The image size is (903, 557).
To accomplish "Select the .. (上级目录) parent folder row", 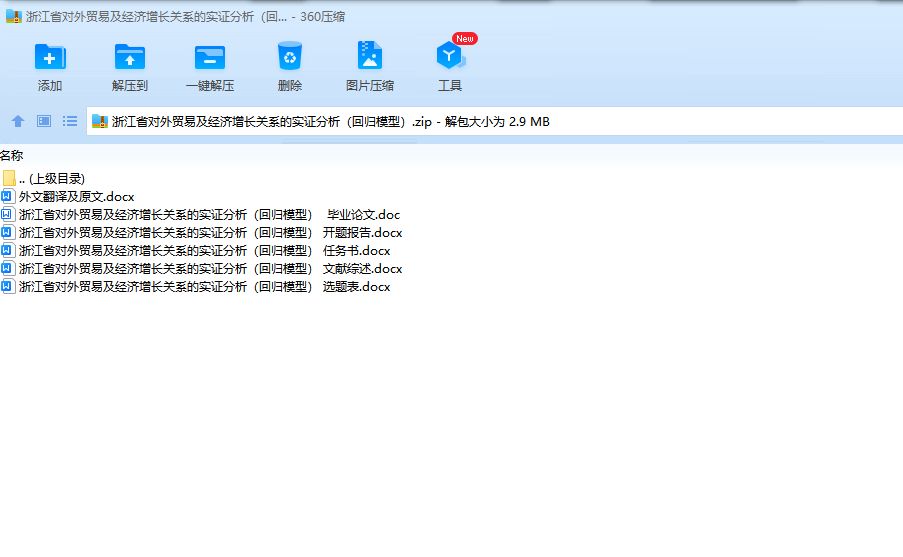I will [x=44, y=179].
